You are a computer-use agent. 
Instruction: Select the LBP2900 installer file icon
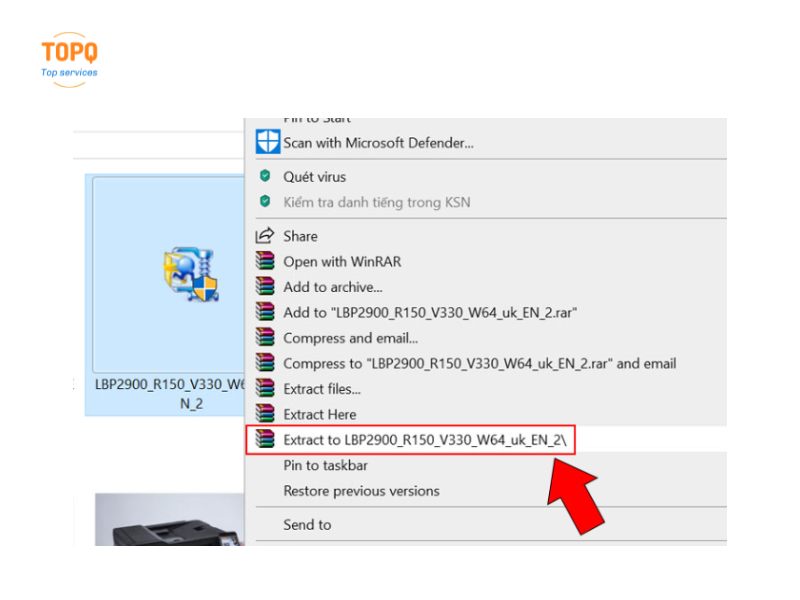click(x=191, y=274)
